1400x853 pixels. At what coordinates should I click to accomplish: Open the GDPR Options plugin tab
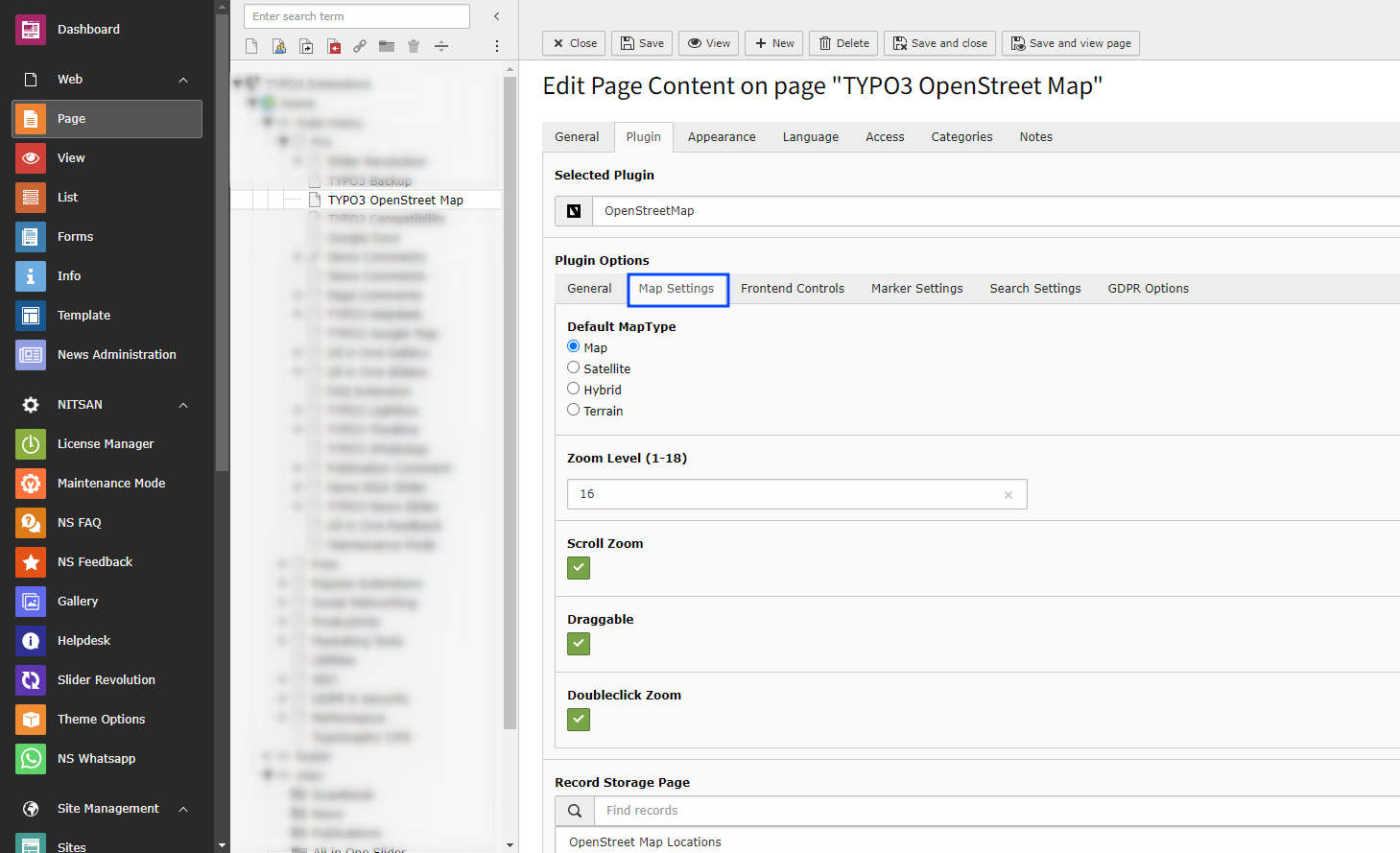(x=1149, y=289)
